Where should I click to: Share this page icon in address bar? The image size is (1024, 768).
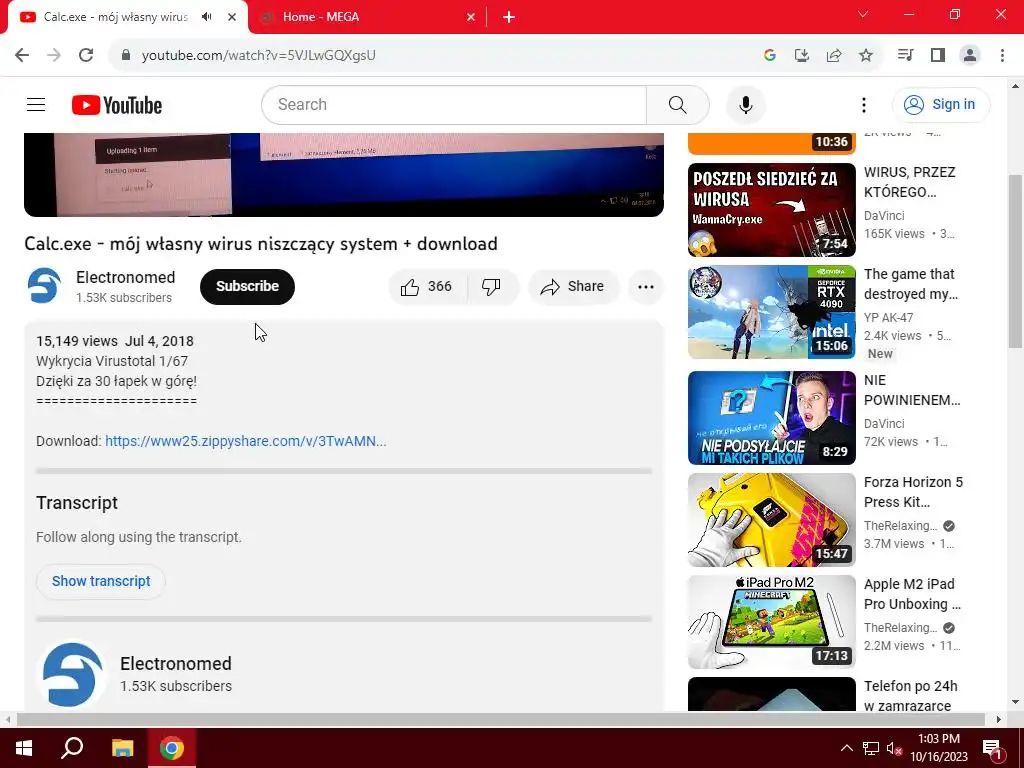click(x=834, y=56)
